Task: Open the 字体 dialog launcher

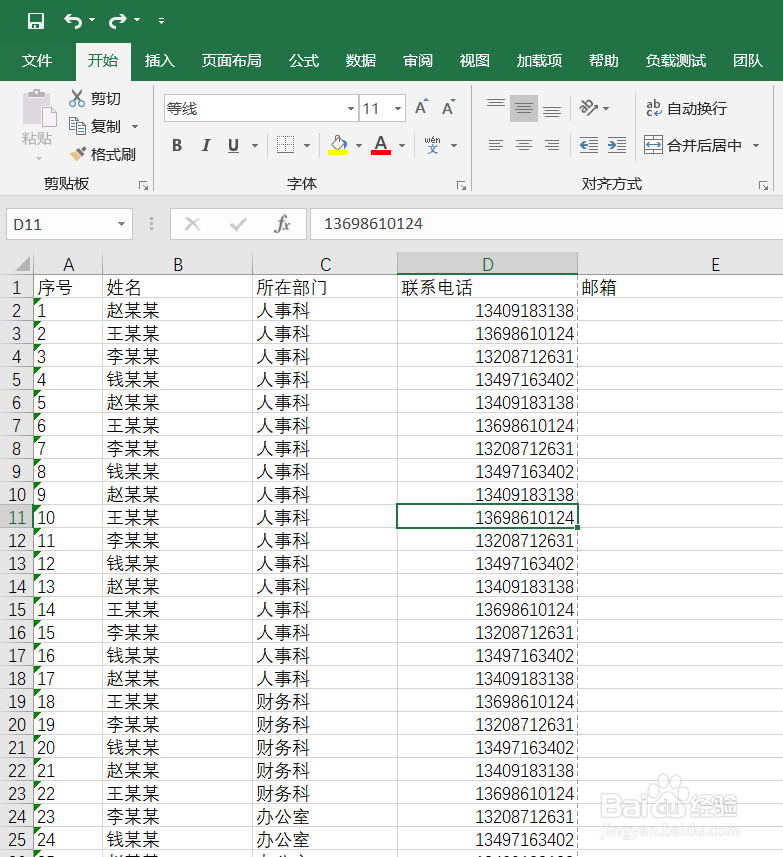Action: pos(461,186)
